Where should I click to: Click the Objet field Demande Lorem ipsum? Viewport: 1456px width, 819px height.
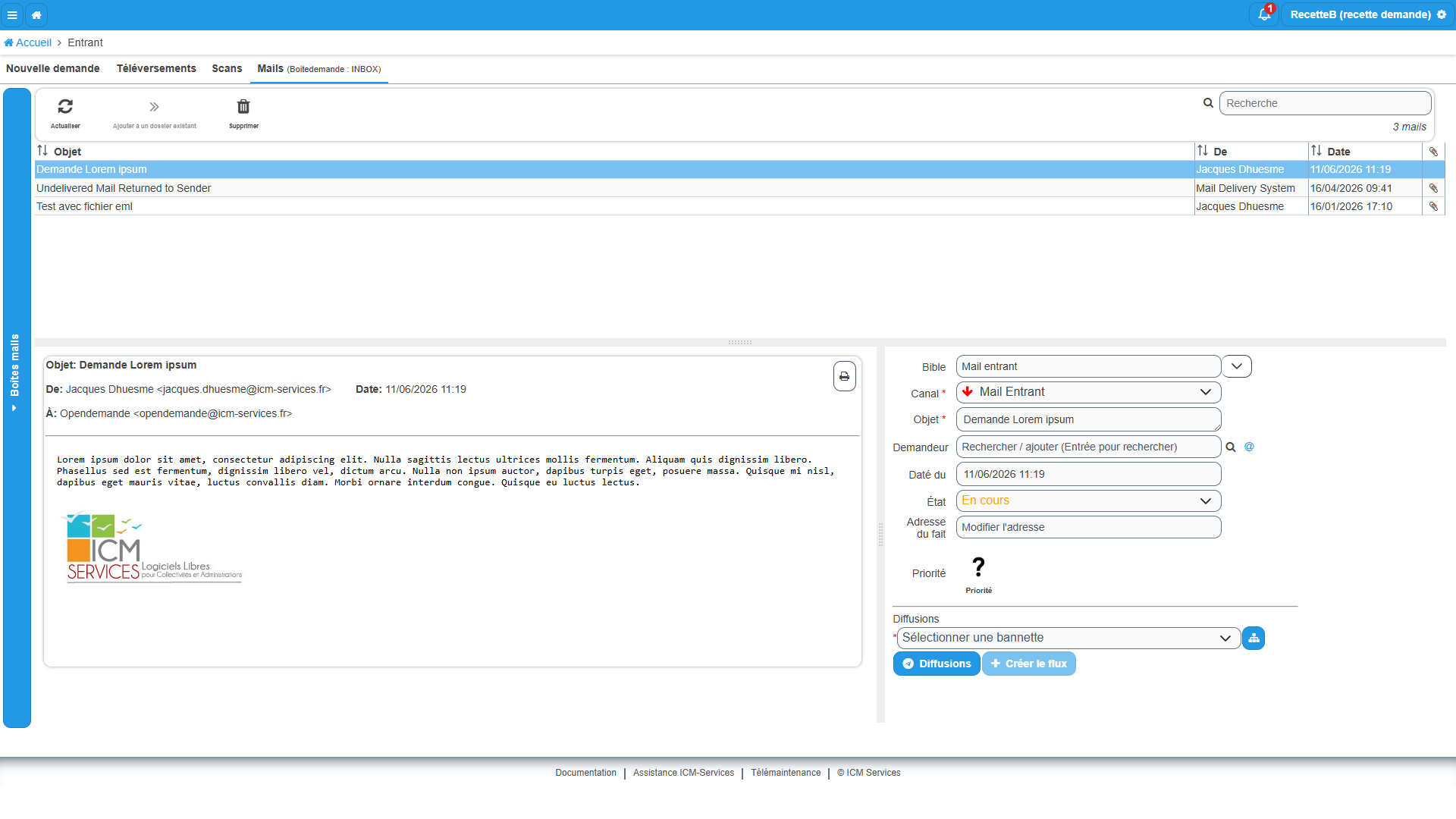1088,419
